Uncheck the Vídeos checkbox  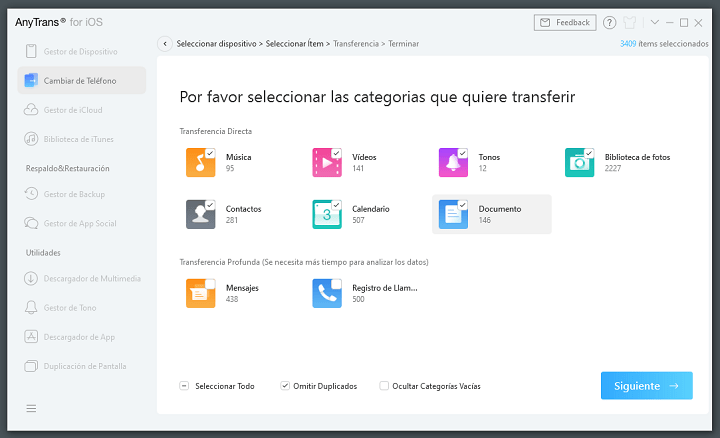pyautogui.click(x=337, y=153)
